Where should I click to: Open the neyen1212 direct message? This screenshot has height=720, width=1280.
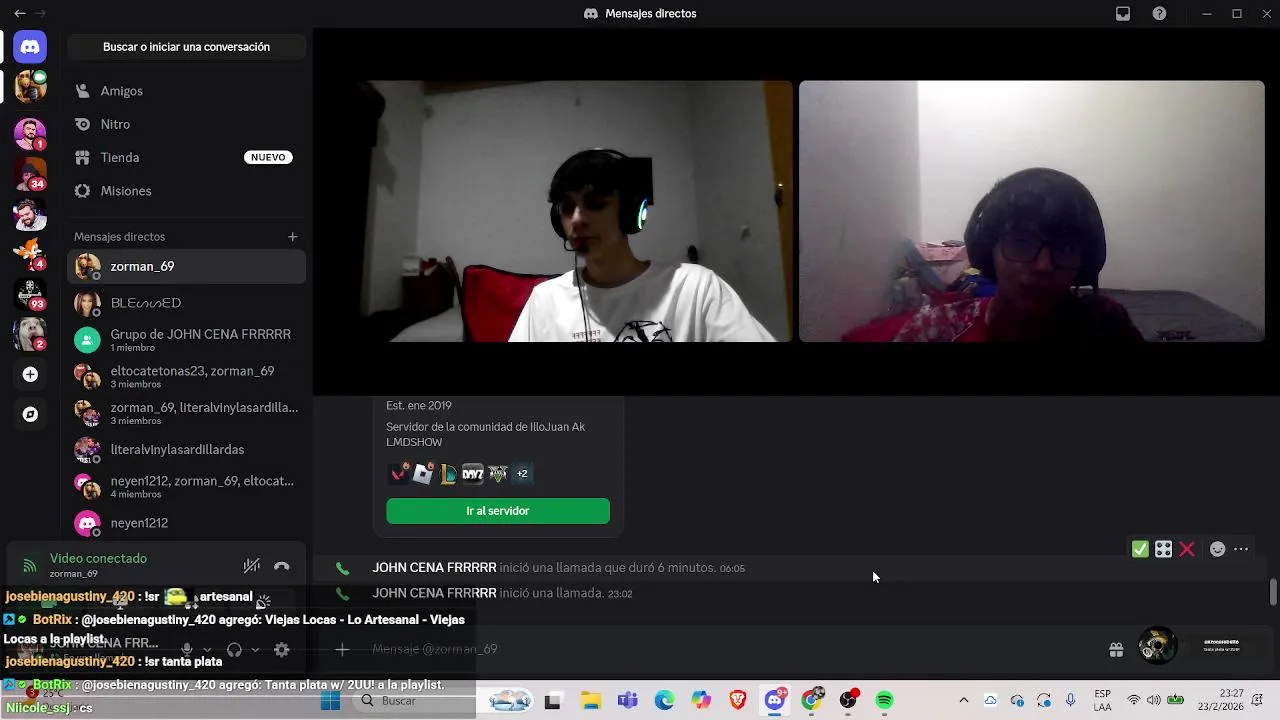(186, 523)
